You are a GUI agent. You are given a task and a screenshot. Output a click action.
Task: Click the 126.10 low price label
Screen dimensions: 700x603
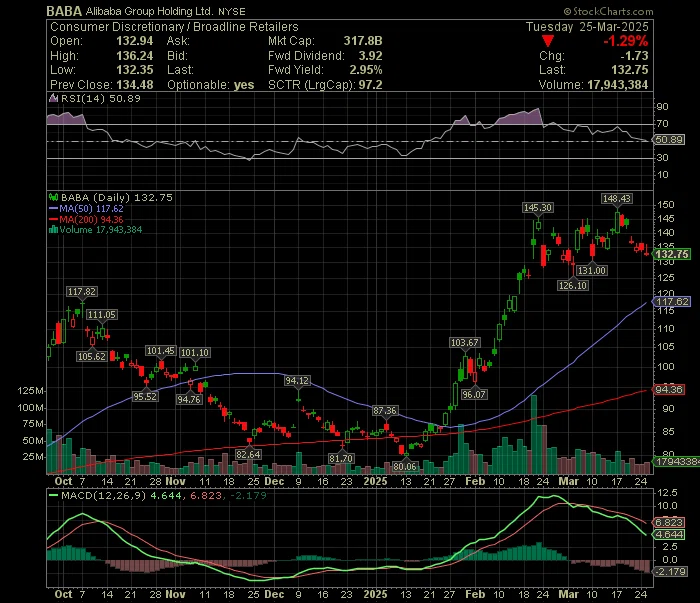(573, 286)
